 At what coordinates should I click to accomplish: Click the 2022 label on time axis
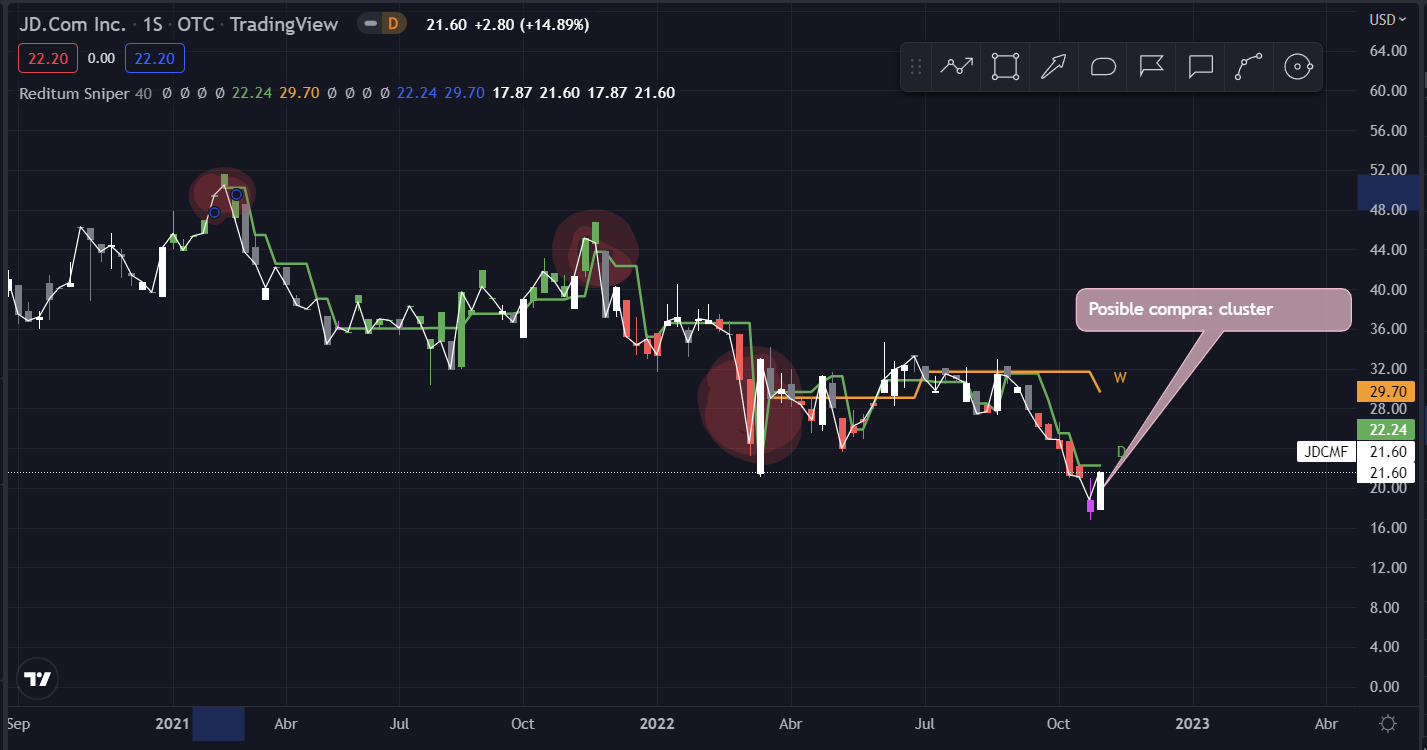coord(657,723)
